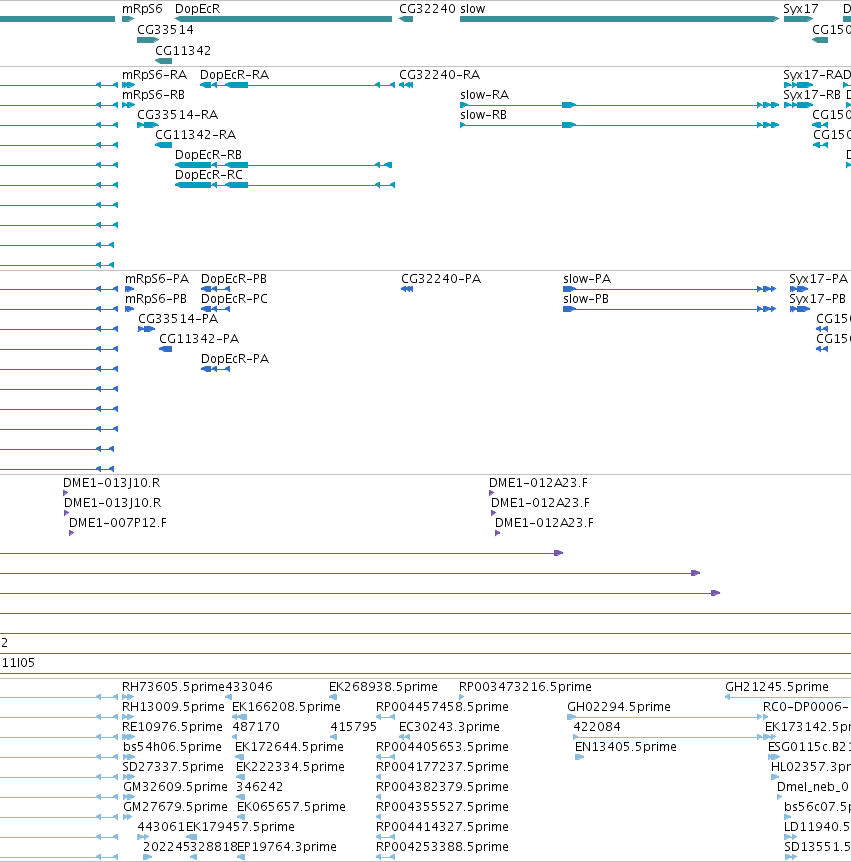Click feature 346242

coord(259,787)
